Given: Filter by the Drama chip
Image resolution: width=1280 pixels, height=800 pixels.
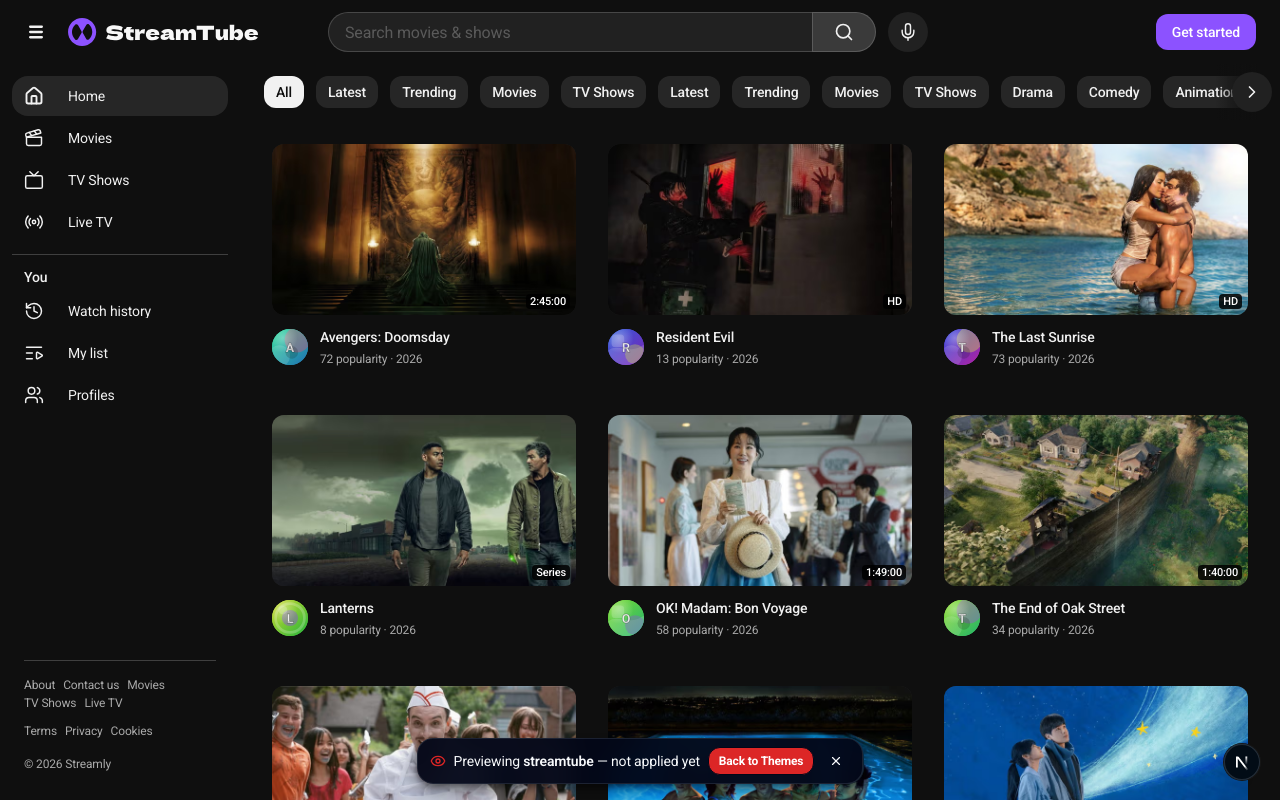Looking at the screenshot, I should coord(1032,92).
